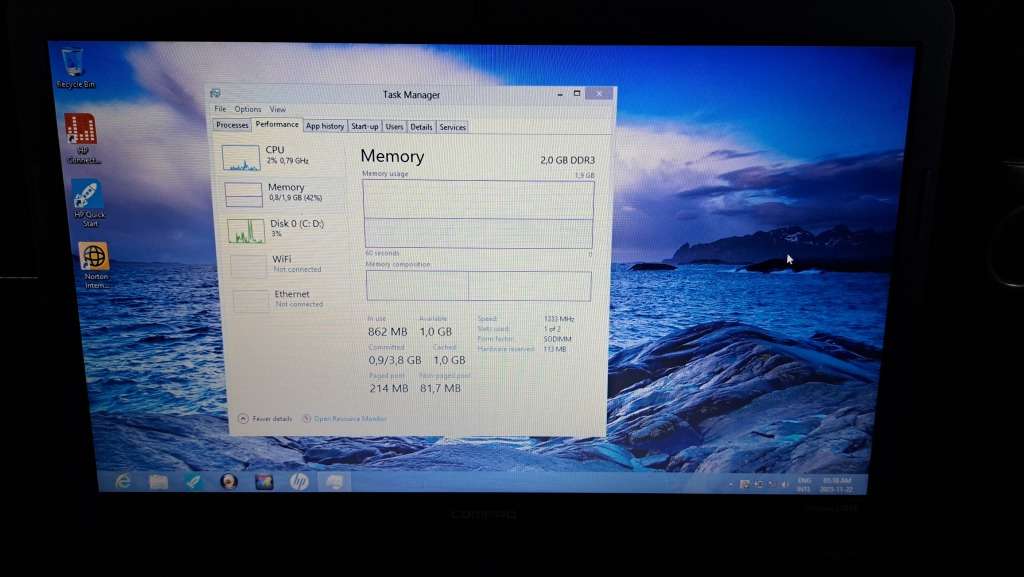The image size is (1024, 577).
Task: Open the View menu
Action: (277, 109)
